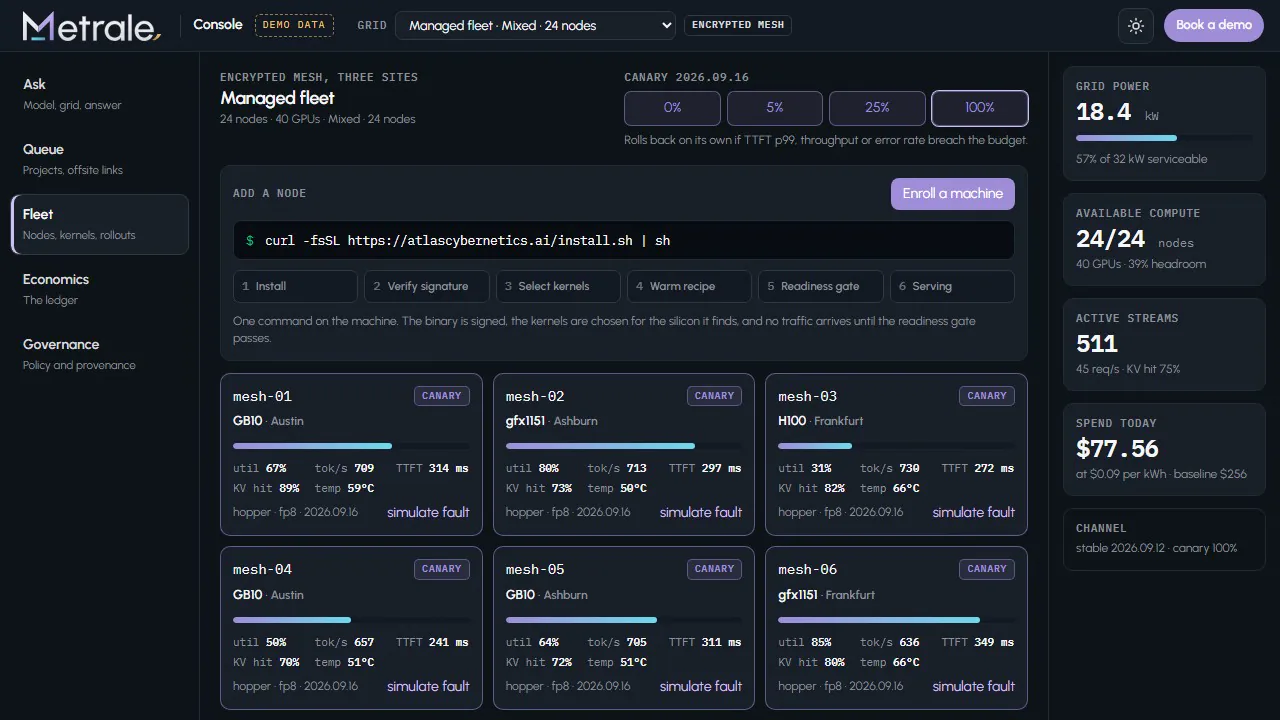The width and height of the screenshot is (1280, 720).
Task: Click mesh-03 utilization bar
Action: click(896, 446)
